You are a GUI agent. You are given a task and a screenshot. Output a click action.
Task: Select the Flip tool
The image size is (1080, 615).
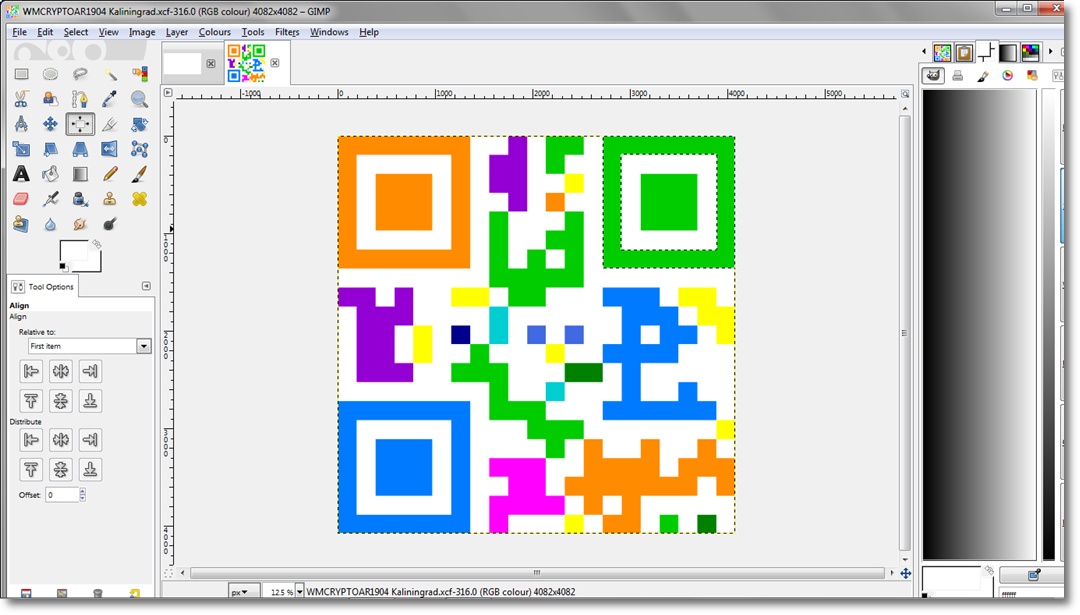pos(110,149)
